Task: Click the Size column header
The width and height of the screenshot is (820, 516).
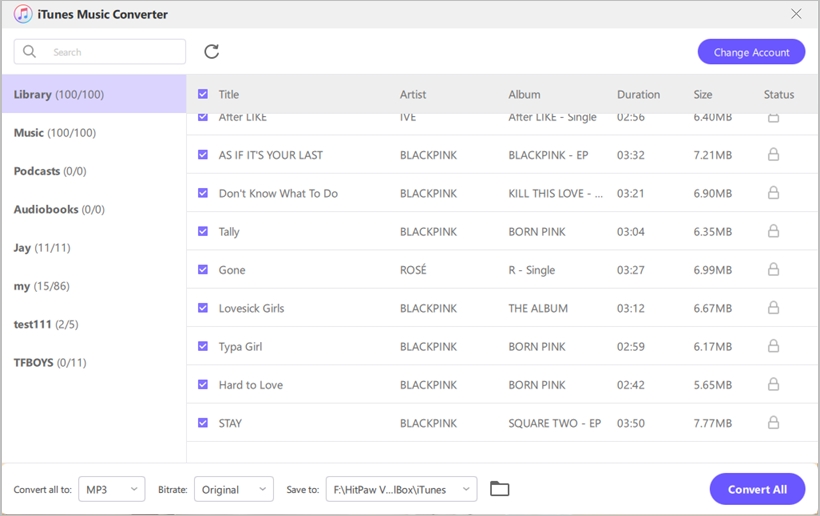Action: (x=703, y=94)
